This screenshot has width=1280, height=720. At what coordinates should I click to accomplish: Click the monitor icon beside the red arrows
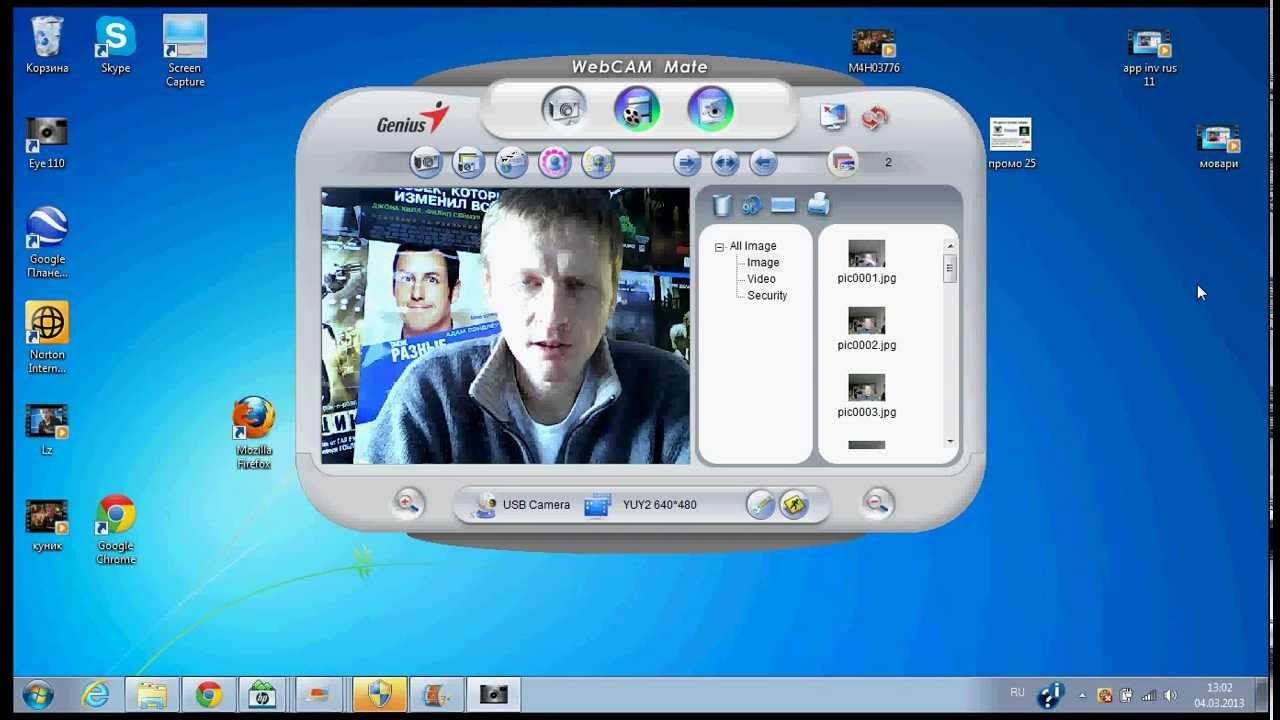coord(833,116)
